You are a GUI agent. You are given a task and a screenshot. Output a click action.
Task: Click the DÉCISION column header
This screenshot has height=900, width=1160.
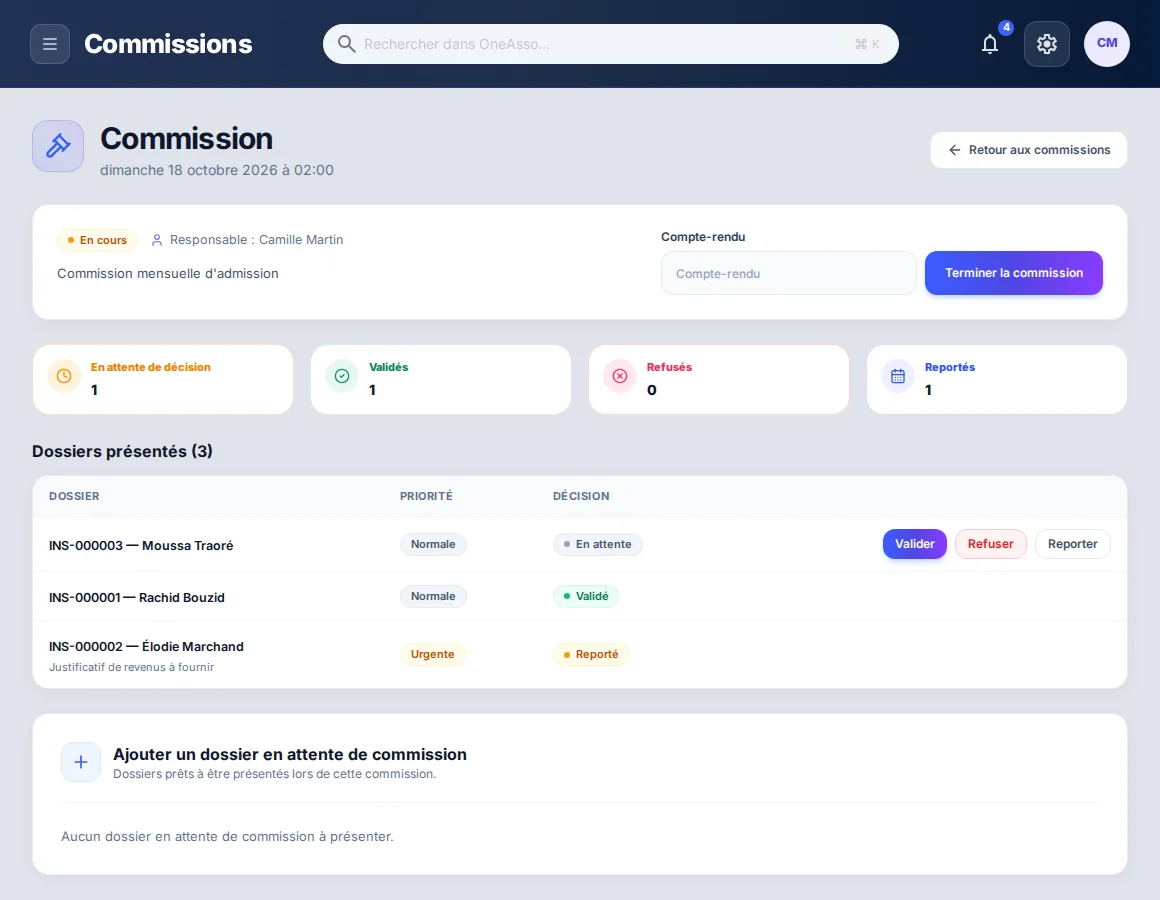[581, 496]
